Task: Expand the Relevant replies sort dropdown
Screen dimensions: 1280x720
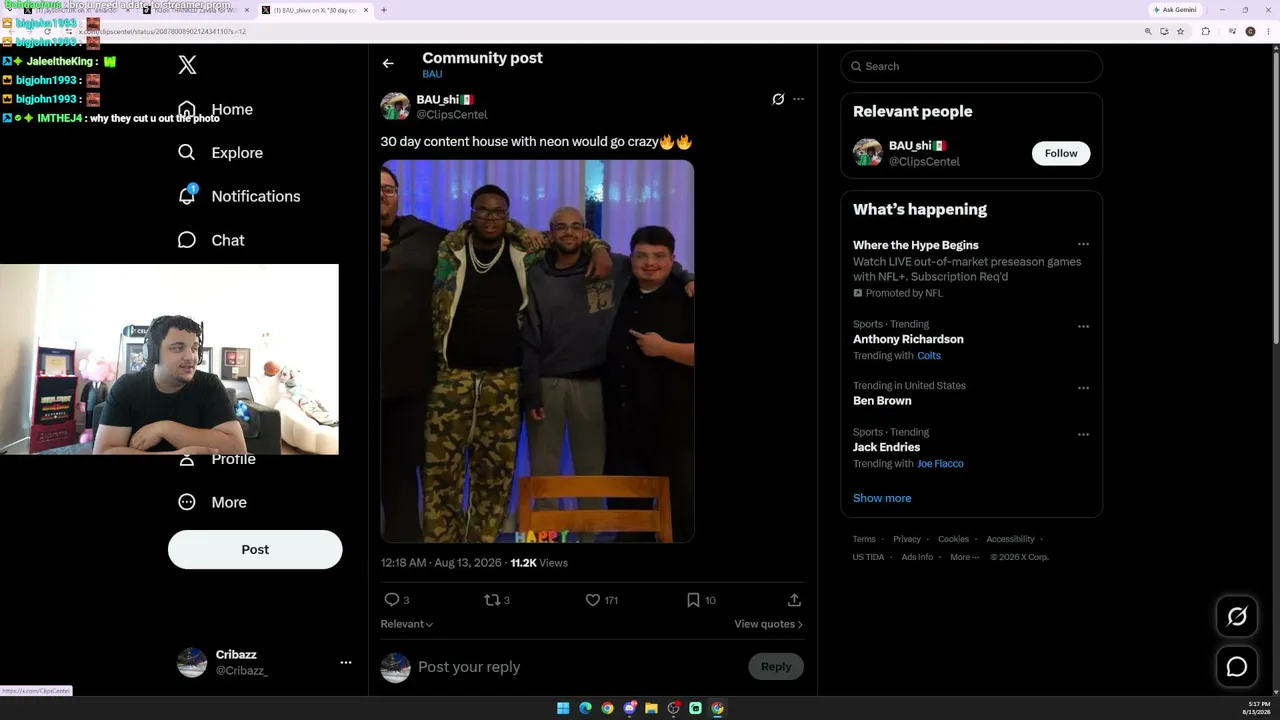Action: (x=407, y=624)
